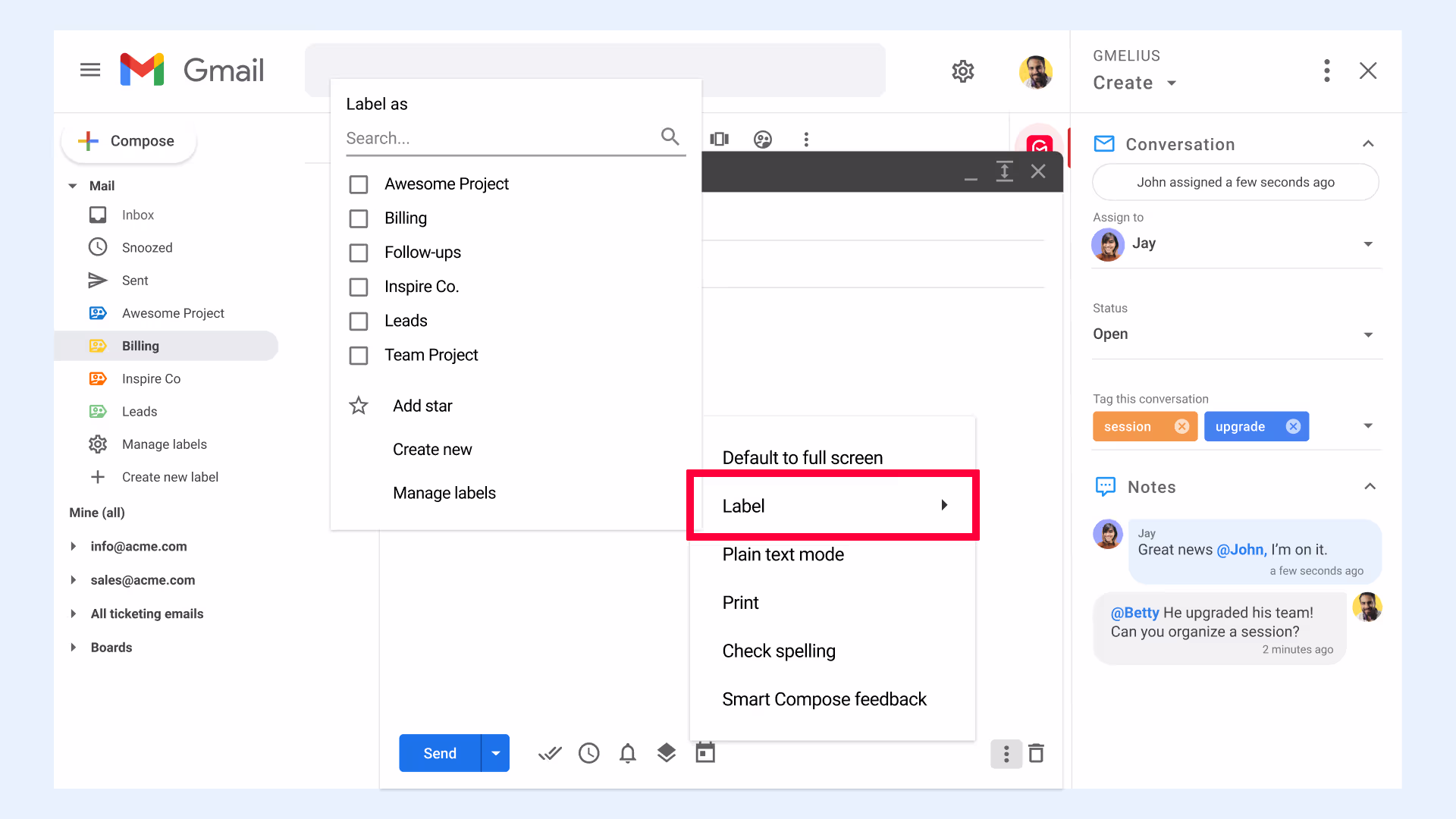Collapse the Mail section in sidebar

point(73,186)
